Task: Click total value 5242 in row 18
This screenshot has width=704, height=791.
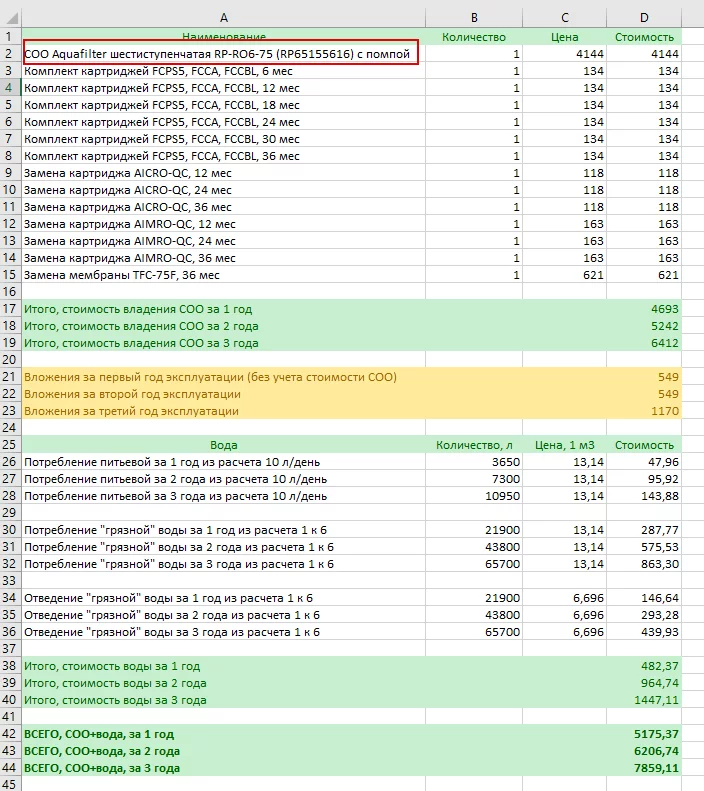Action: click(x=644, y=326)
